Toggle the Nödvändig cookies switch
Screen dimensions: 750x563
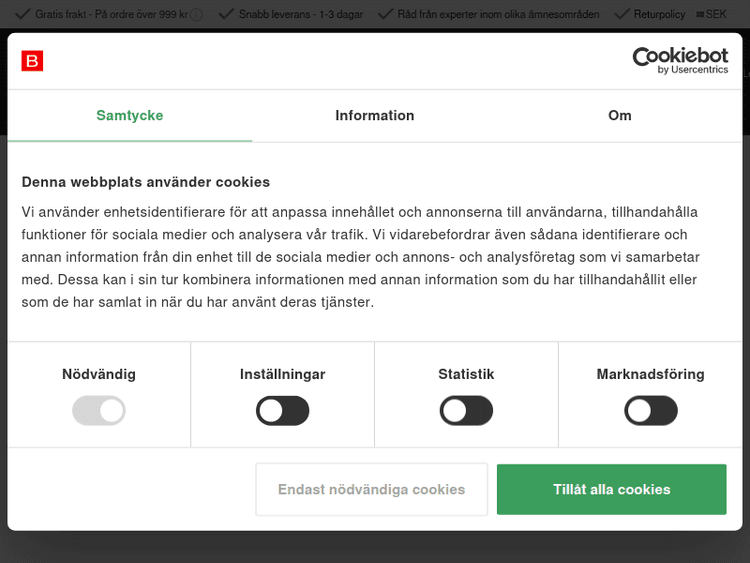coord(99,410)
